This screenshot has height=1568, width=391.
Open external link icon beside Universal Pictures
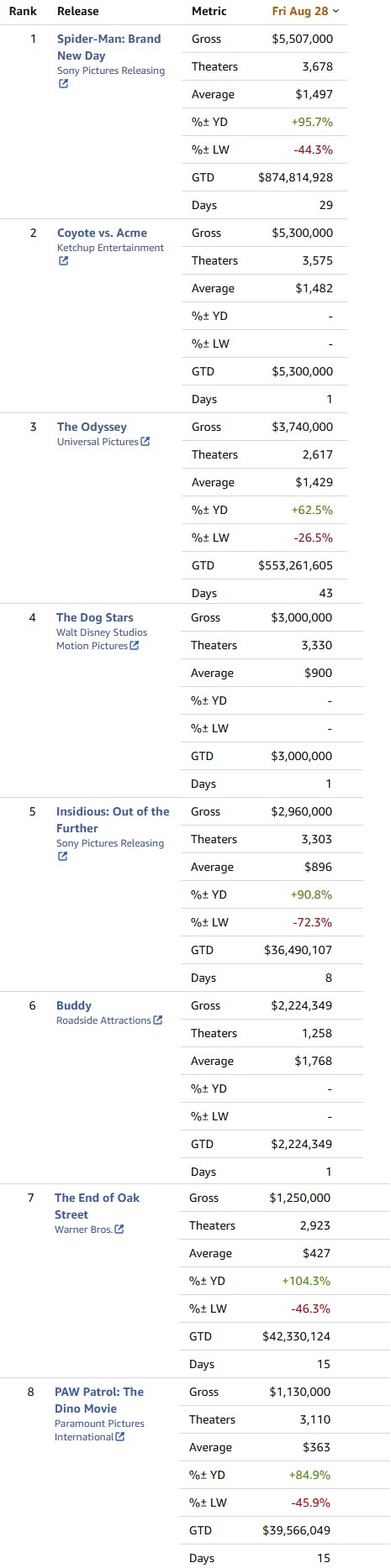[145, 442]
